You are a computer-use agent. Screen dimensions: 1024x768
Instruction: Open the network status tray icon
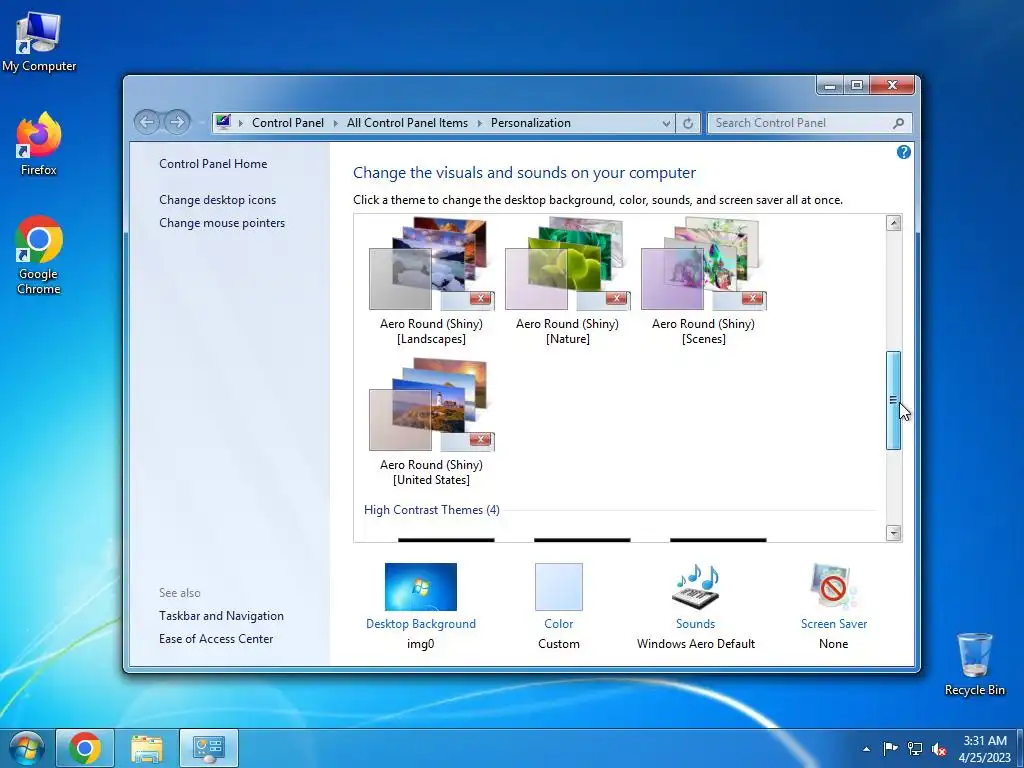point(915,749)
